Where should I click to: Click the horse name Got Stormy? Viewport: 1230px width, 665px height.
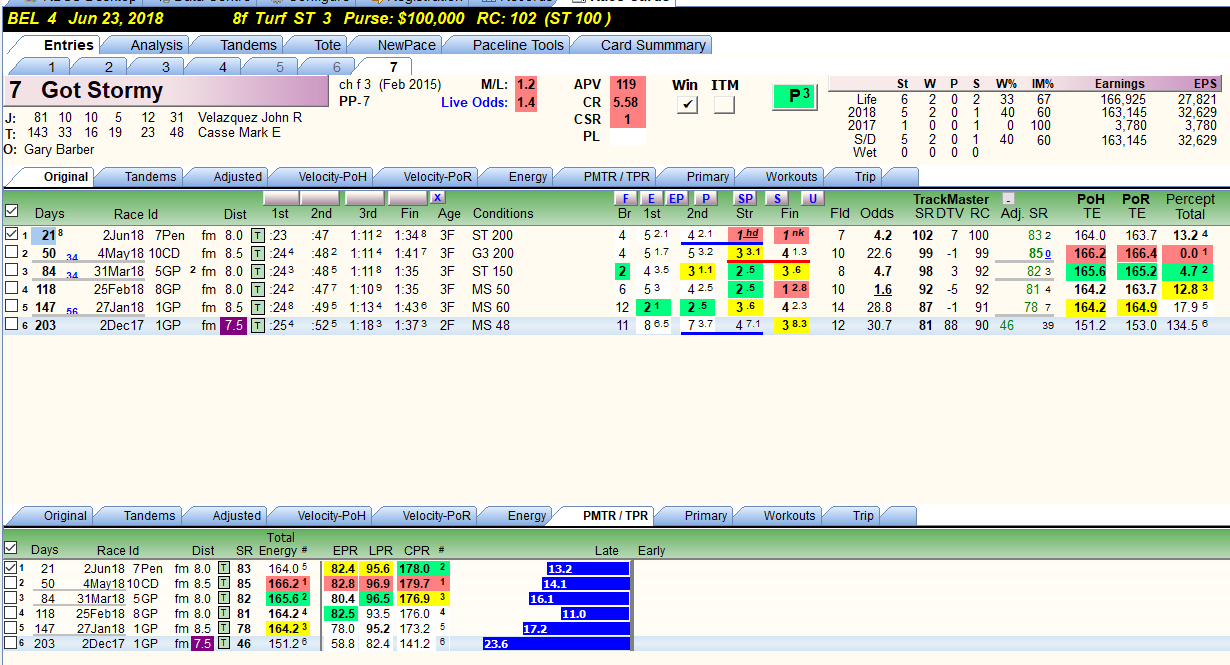point(102,90)
